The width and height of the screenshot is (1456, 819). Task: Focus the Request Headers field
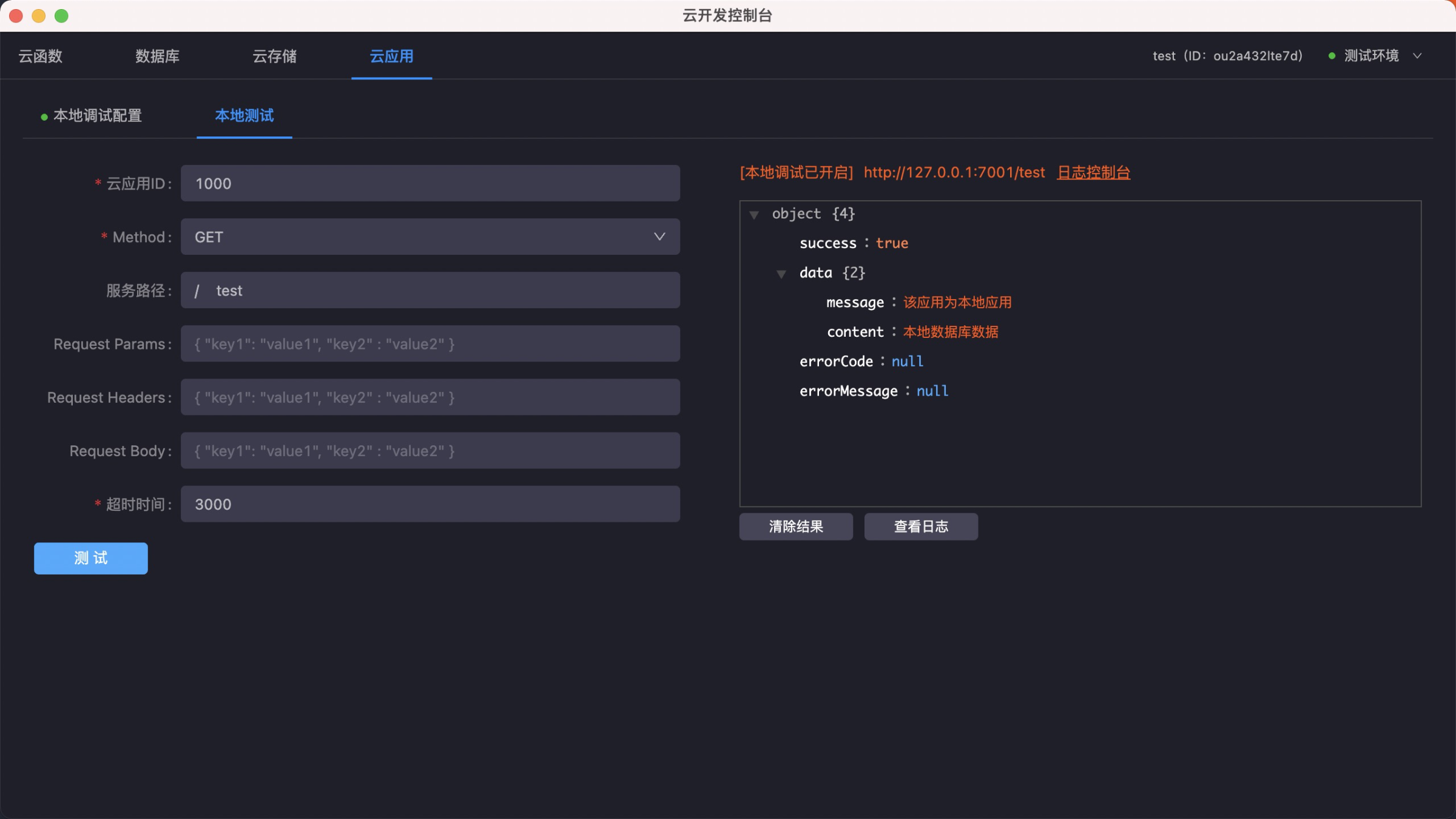point(430,397)
